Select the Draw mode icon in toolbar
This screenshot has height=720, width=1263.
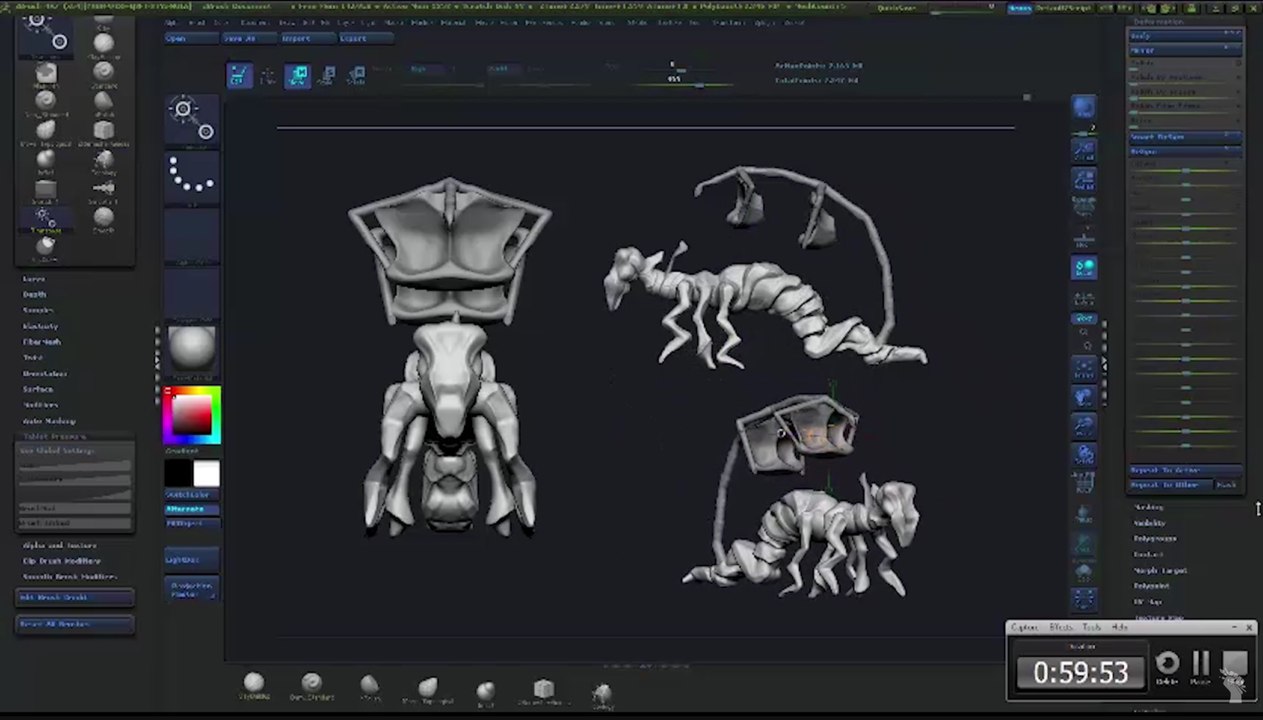tap(268, 75)
